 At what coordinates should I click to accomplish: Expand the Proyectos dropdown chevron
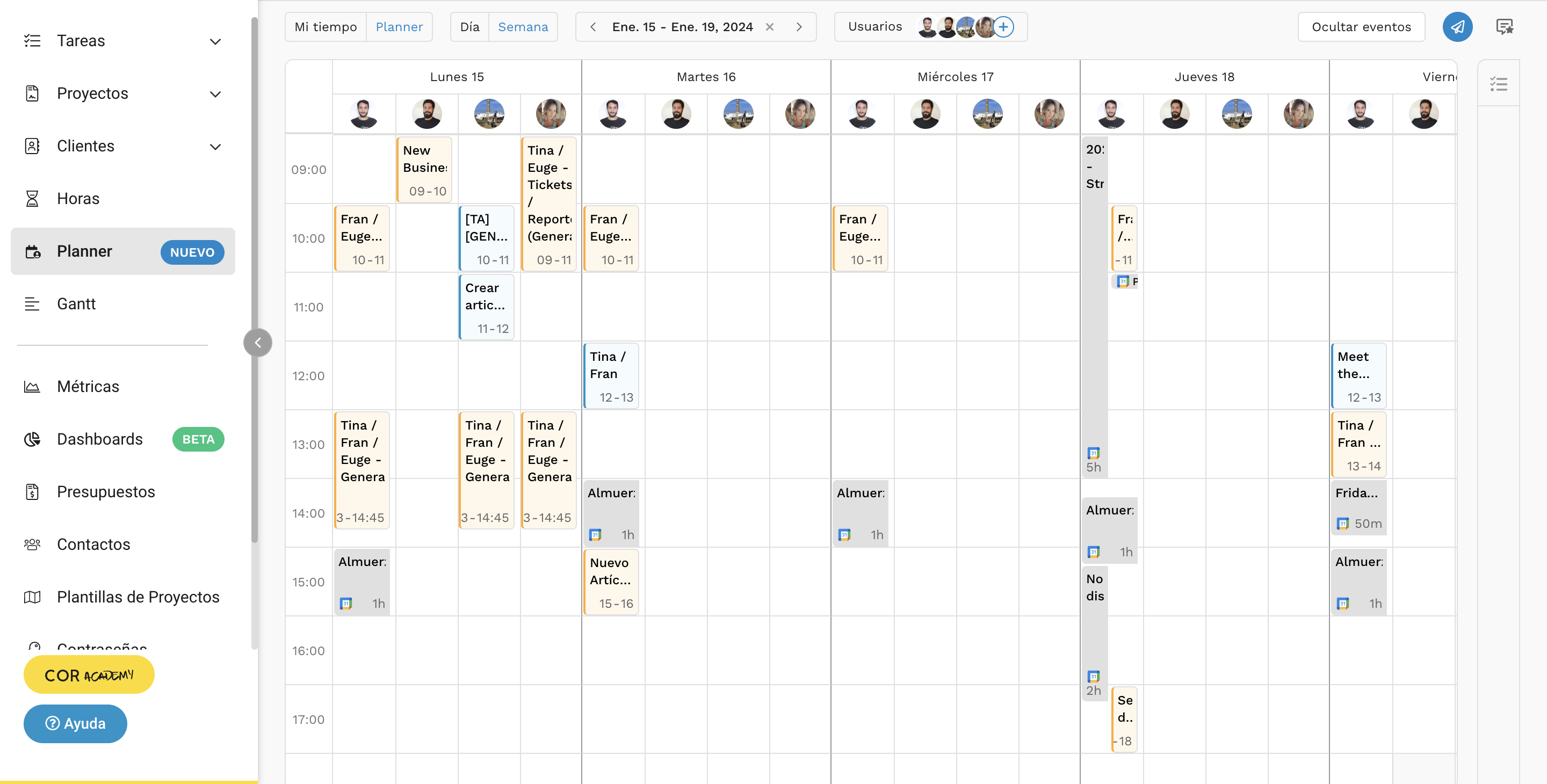tap(215, 93)
